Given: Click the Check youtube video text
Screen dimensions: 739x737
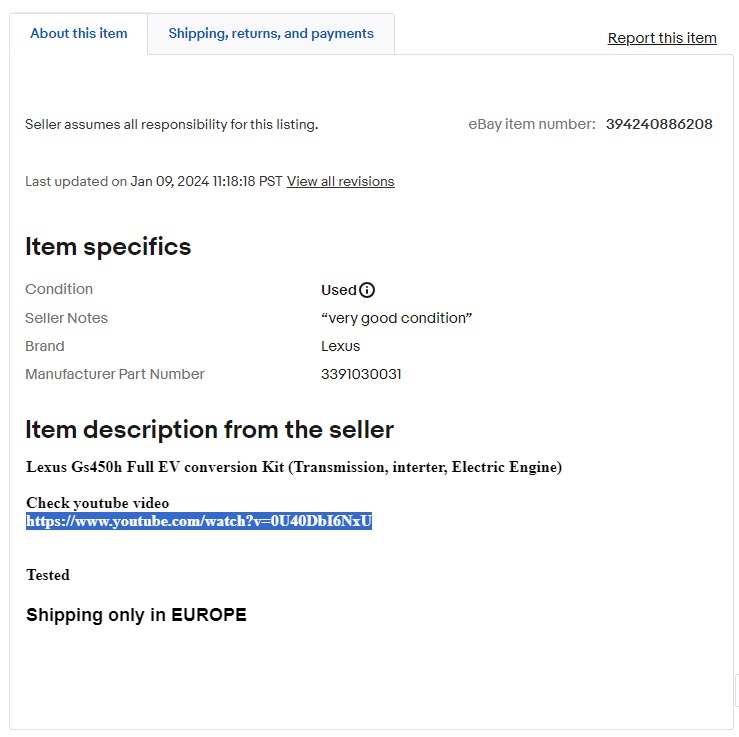Looking at the screenshot, I should pyautogui.click(x=98, y=503).
